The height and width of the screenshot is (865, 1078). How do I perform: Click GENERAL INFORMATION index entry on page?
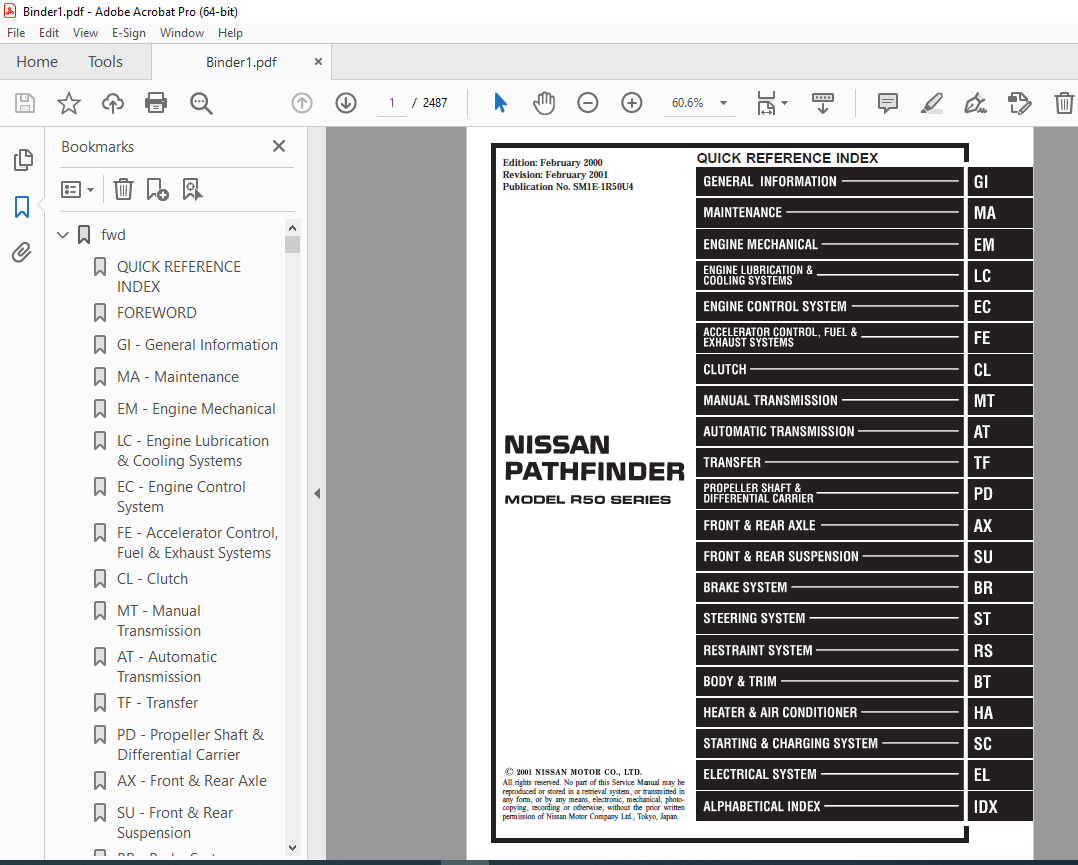830,182
